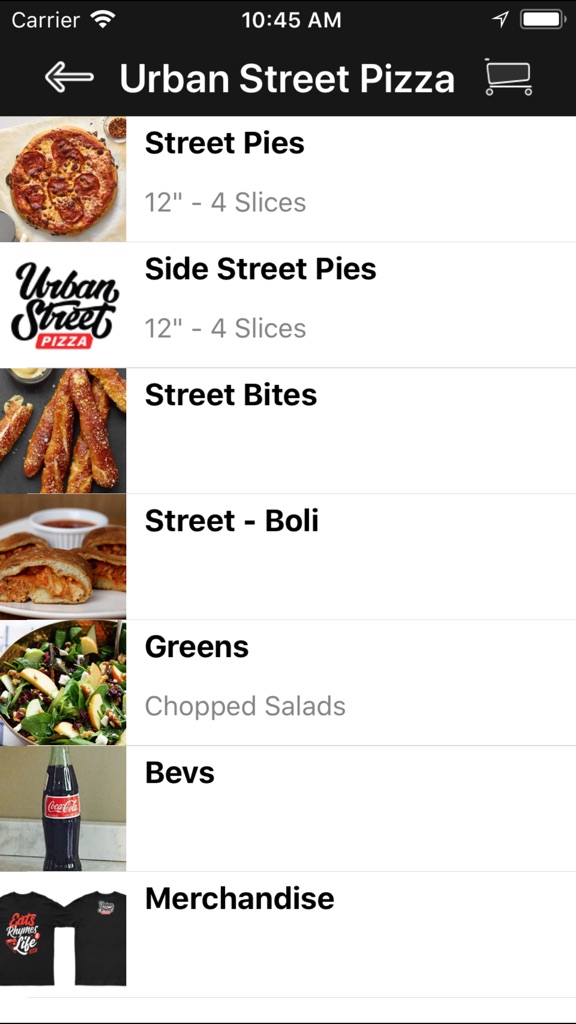
Task: Tap the battery indicator in the status bar
Action: click(541, 18)
